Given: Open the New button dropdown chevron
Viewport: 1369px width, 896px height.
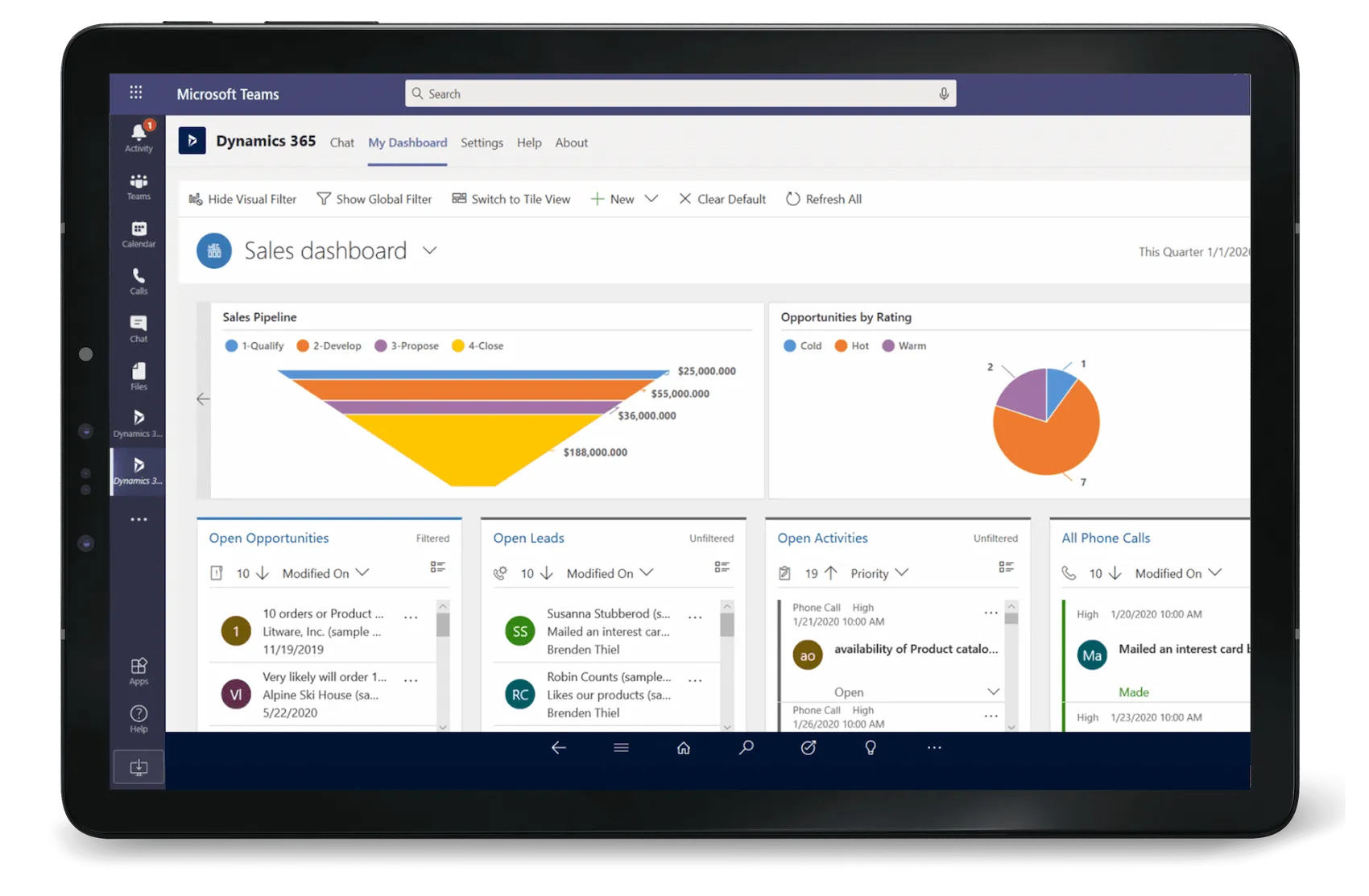Looking at the screenshot, I should tap(651, 199).
